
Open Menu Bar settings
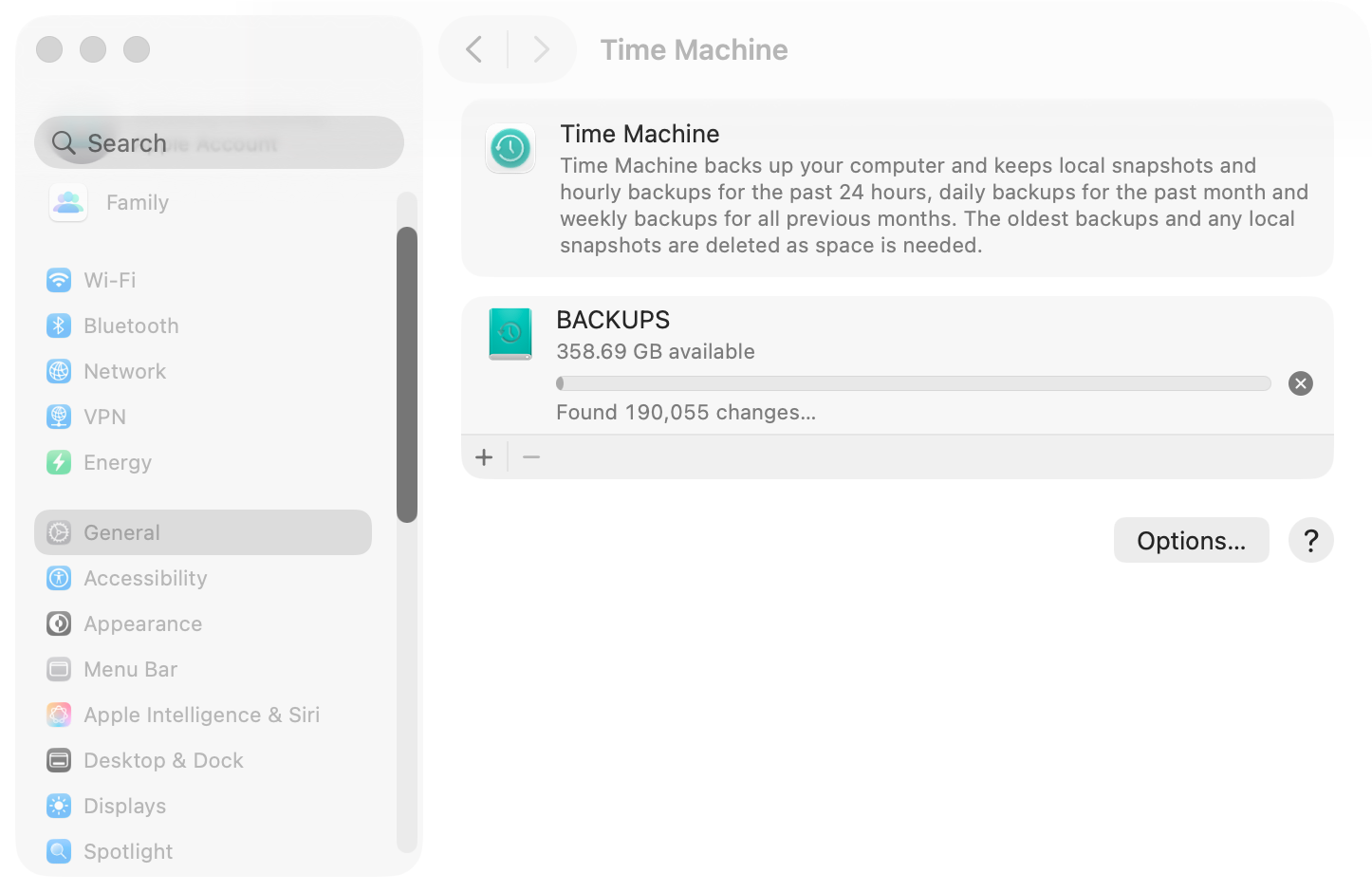click(203, 669)
